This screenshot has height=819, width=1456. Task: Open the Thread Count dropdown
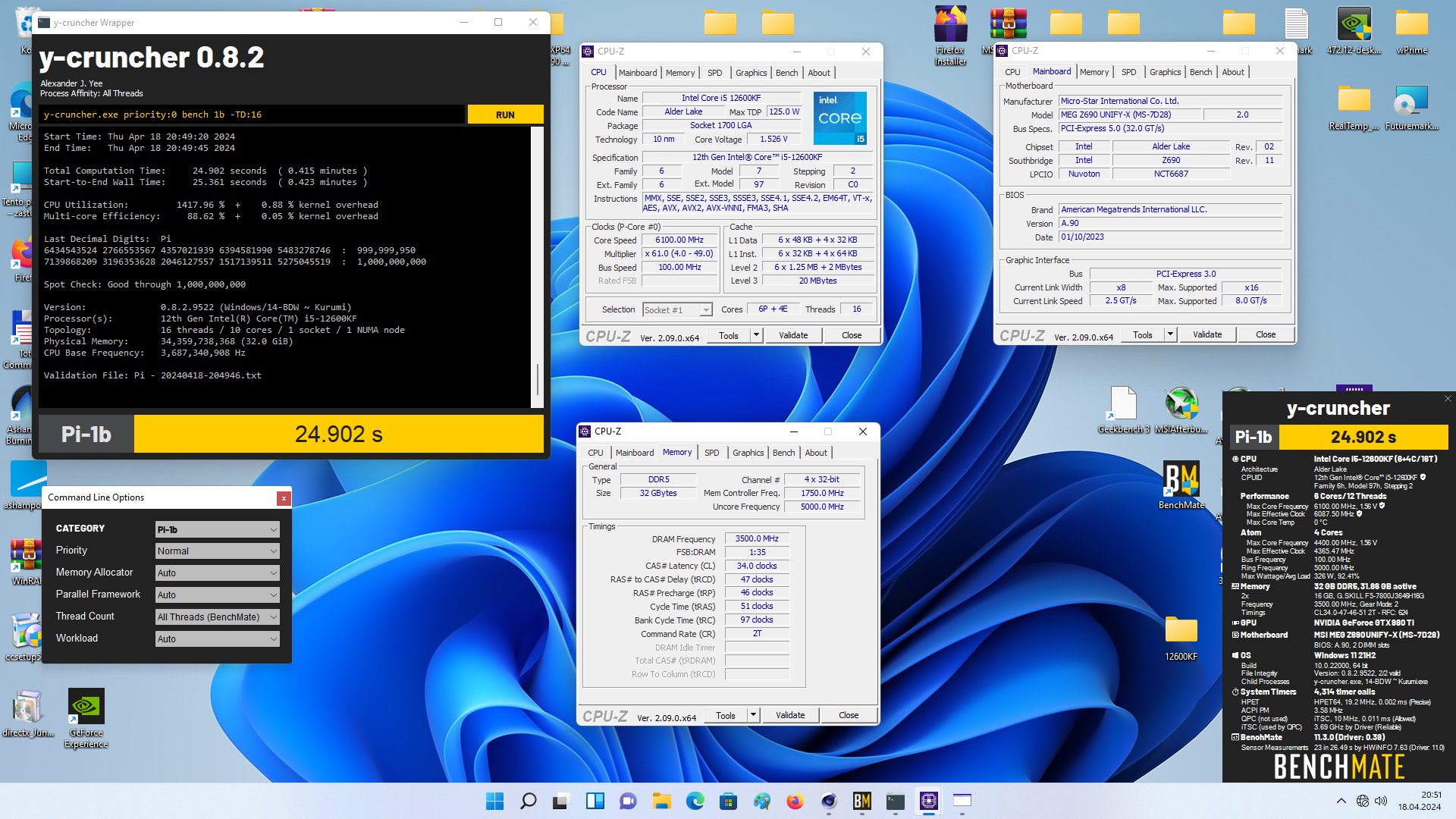[x=217, y=617]
